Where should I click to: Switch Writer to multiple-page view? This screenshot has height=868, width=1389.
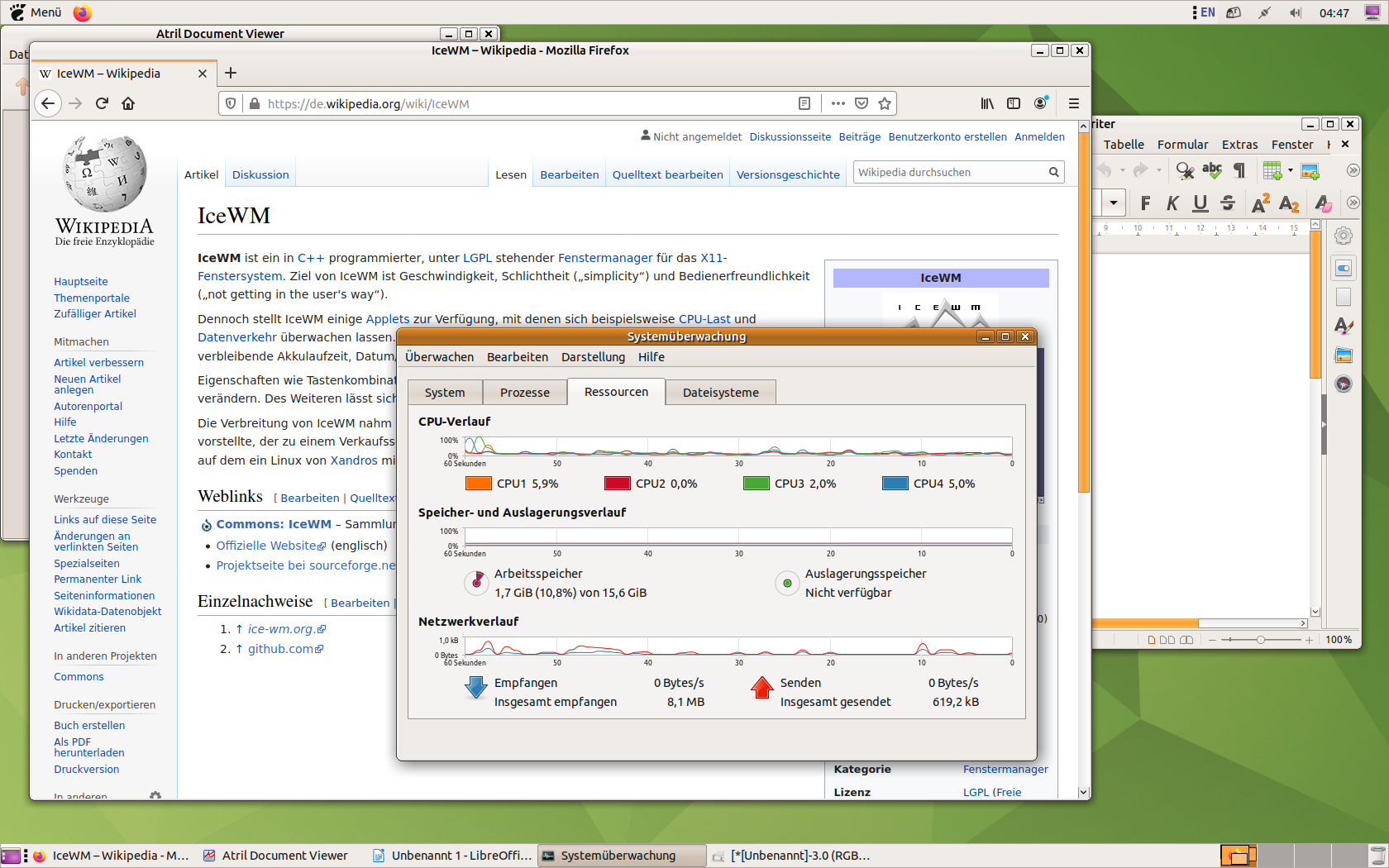[x=1167, y=640]
